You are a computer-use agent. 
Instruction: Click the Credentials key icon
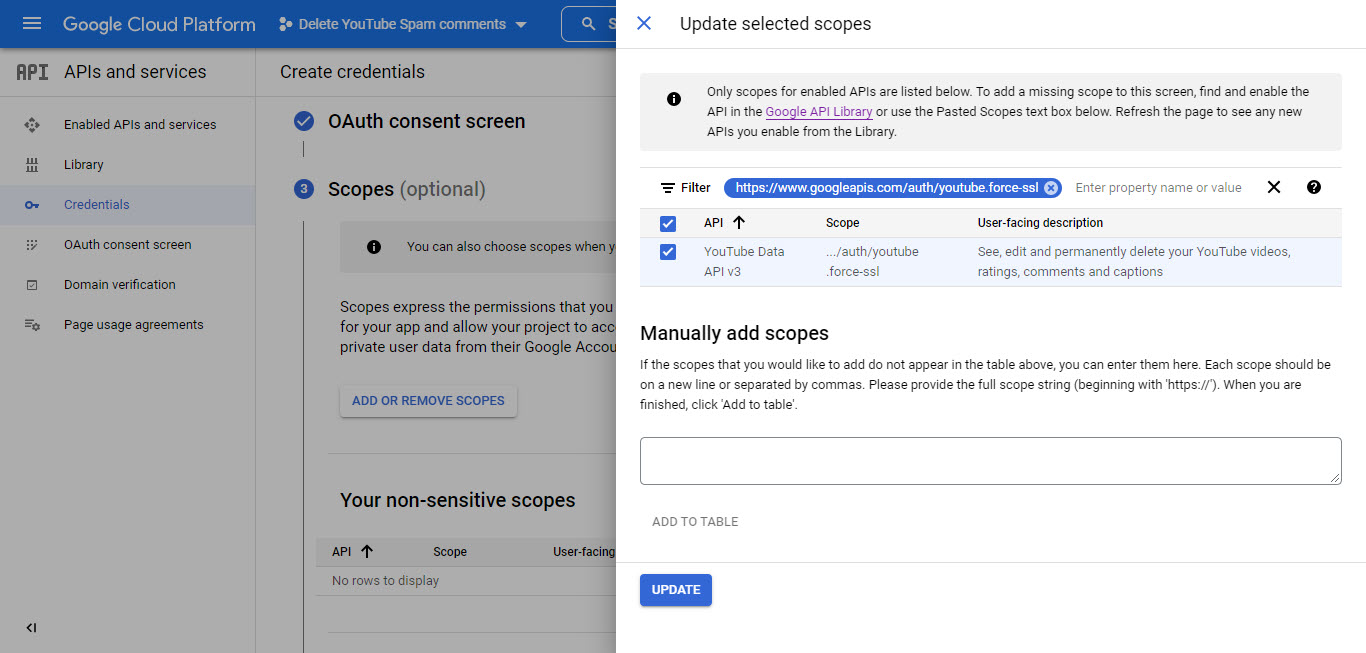click(x=32, y=205)
